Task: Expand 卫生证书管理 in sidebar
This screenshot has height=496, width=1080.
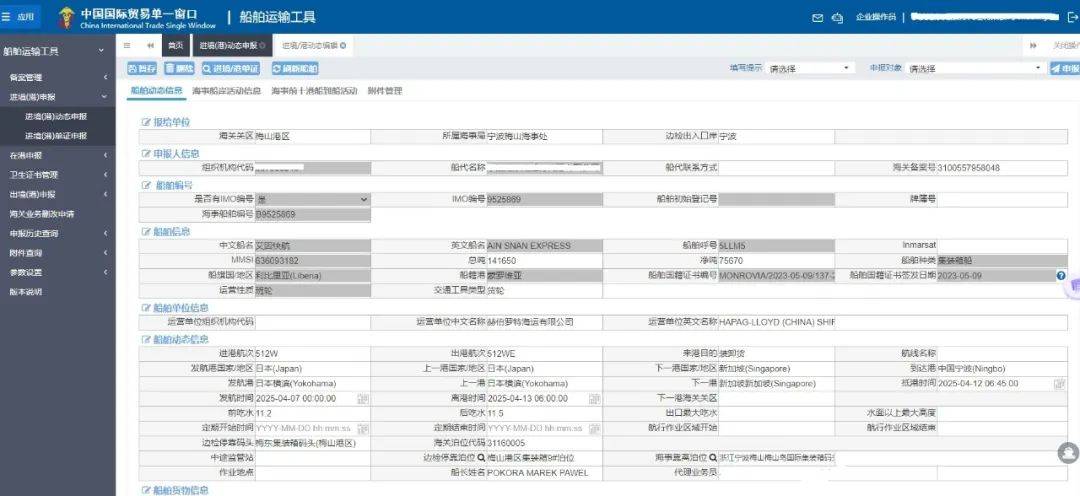Action: [x=58, y=175]
